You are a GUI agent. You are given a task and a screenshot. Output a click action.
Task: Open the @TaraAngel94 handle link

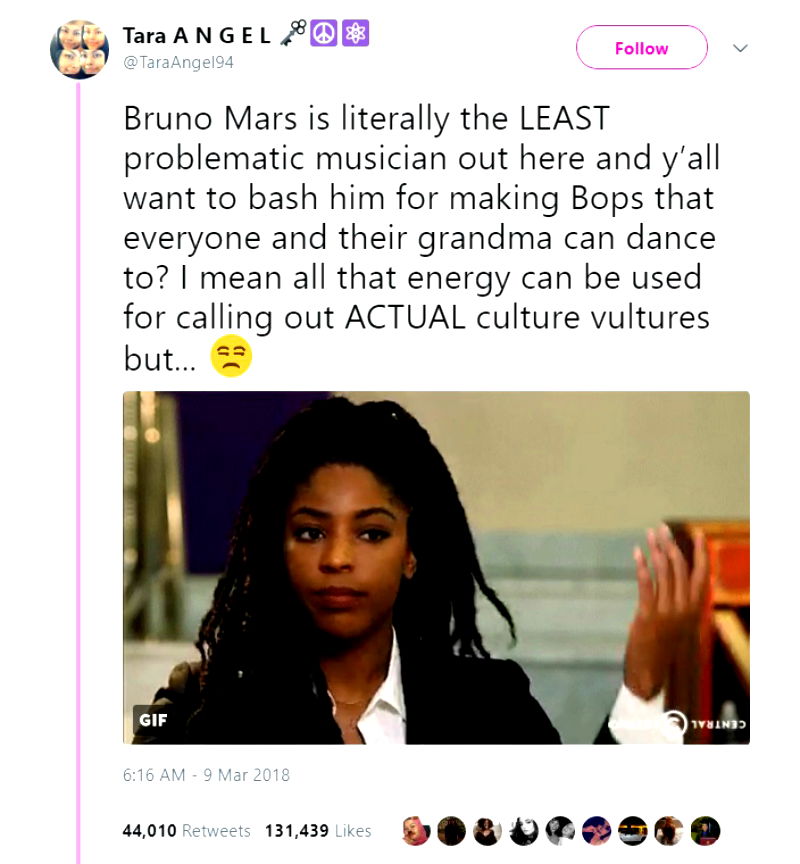tap(178, 62)
